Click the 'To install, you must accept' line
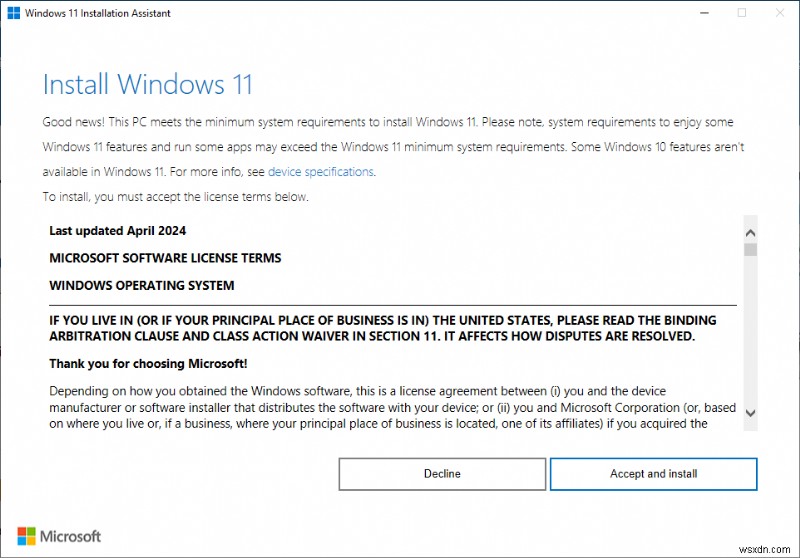This screenshot has width=800, height=558. [x=176, y=197]
